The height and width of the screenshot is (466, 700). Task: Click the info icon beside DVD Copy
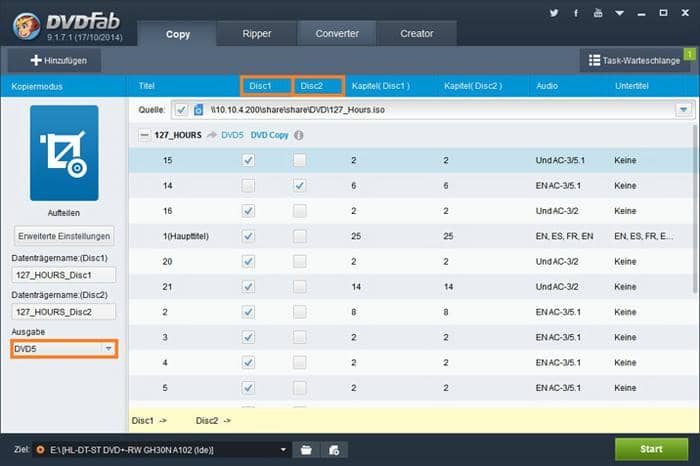299,135
